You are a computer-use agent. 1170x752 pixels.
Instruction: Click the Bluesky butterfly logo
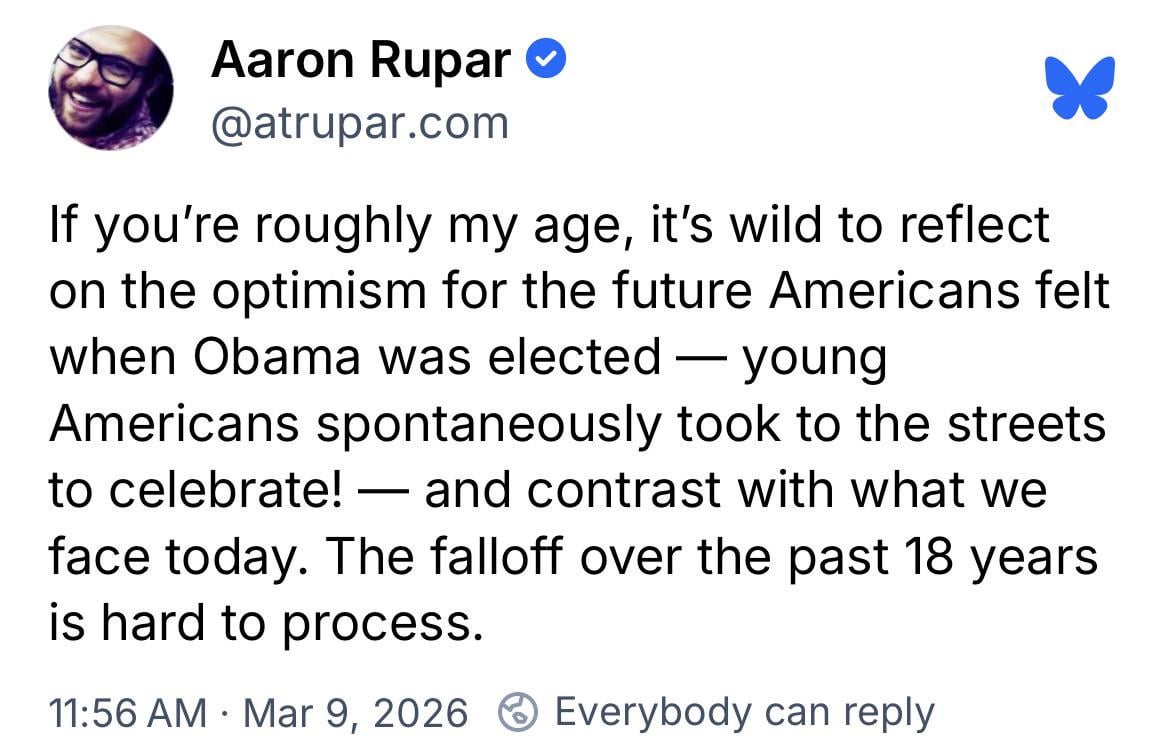[1079, 88]
